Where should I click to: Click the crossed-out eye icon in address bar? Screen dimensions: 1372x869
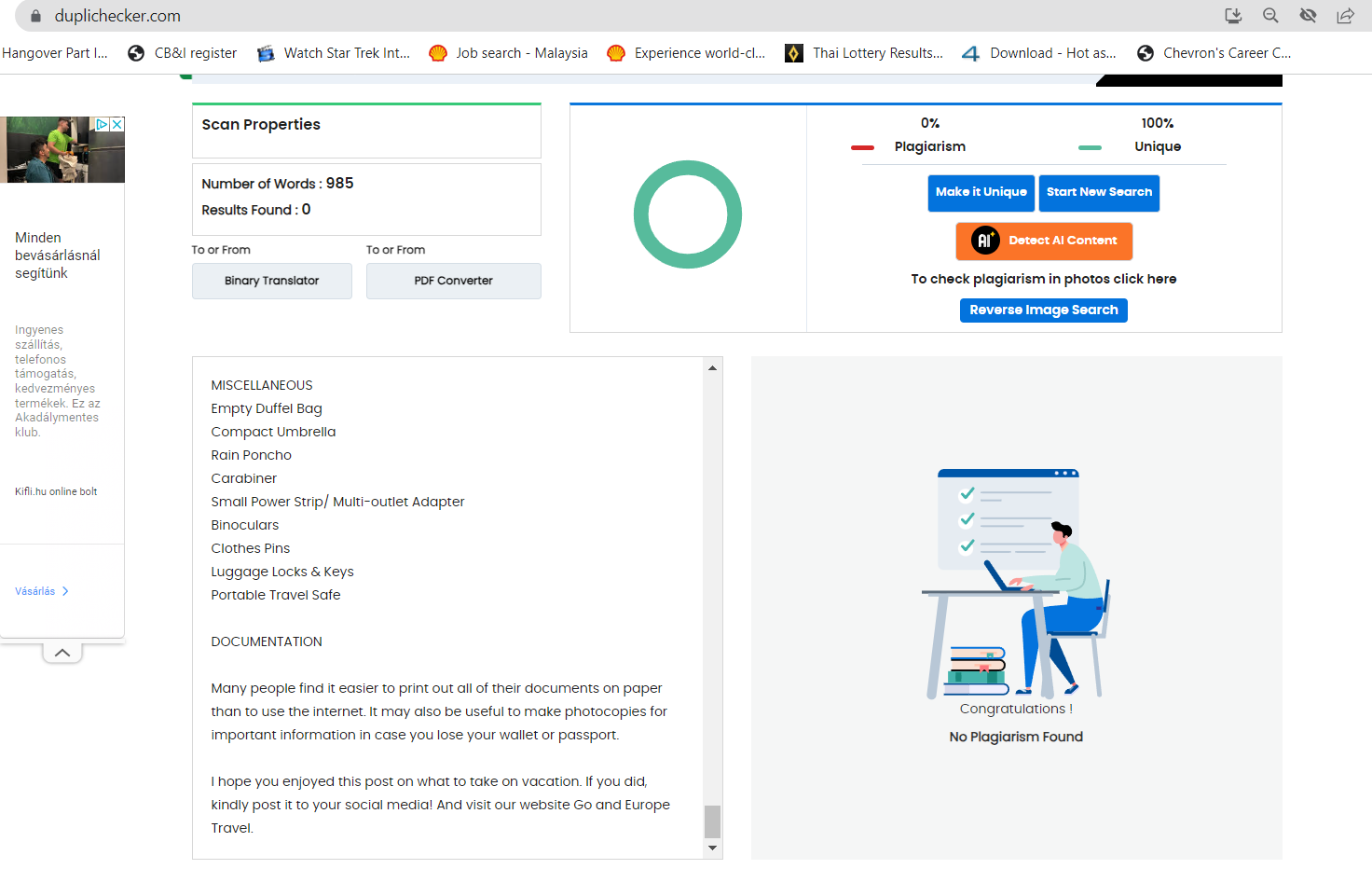coord(1308,16)
